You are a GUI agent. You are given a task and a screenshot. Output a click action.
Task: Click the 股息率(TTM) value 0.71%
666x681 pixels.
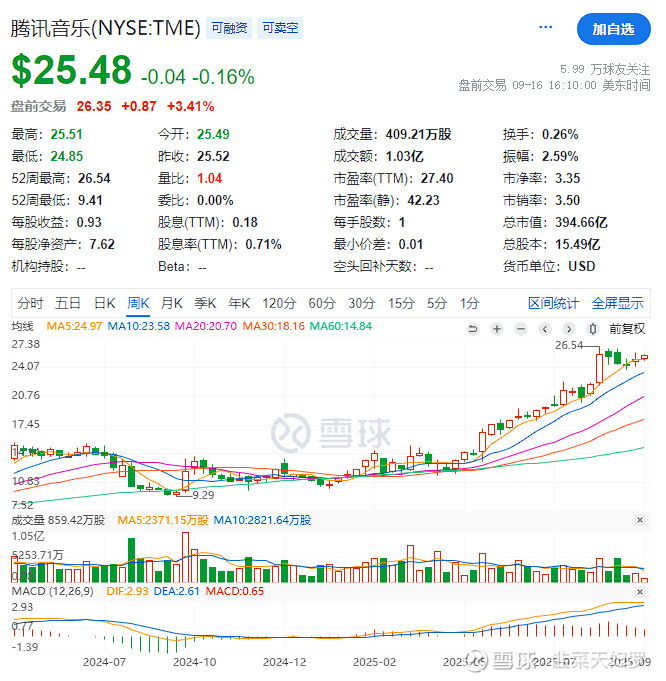click(263, 244)
